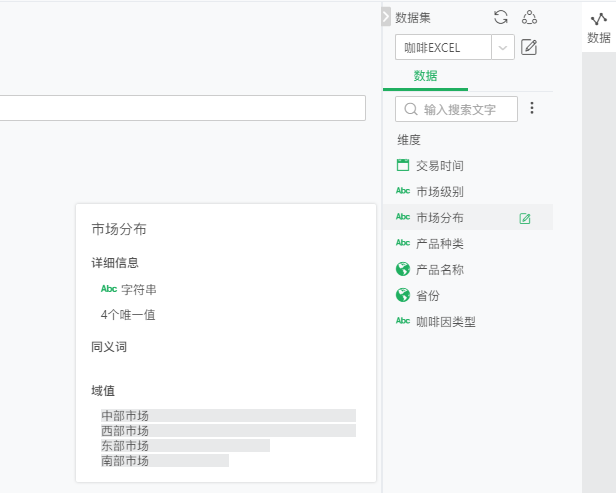
Task: Click edit dataset icon beside 咖啡EXCEL
Action: (x=530, y=47)
